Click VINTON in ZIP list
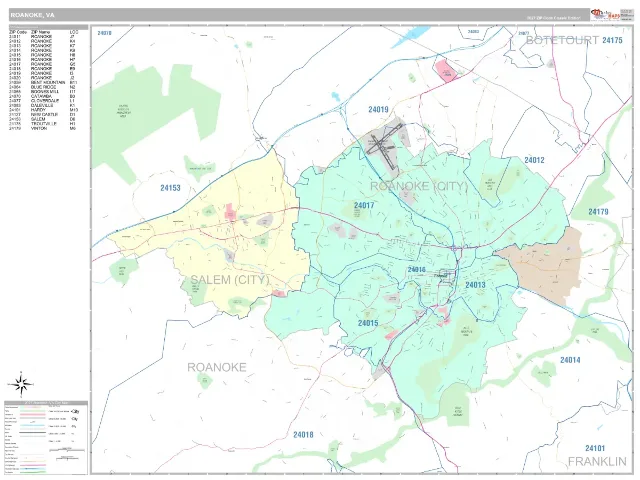This screenshot has width=640, height=480. tap(39, 128)
